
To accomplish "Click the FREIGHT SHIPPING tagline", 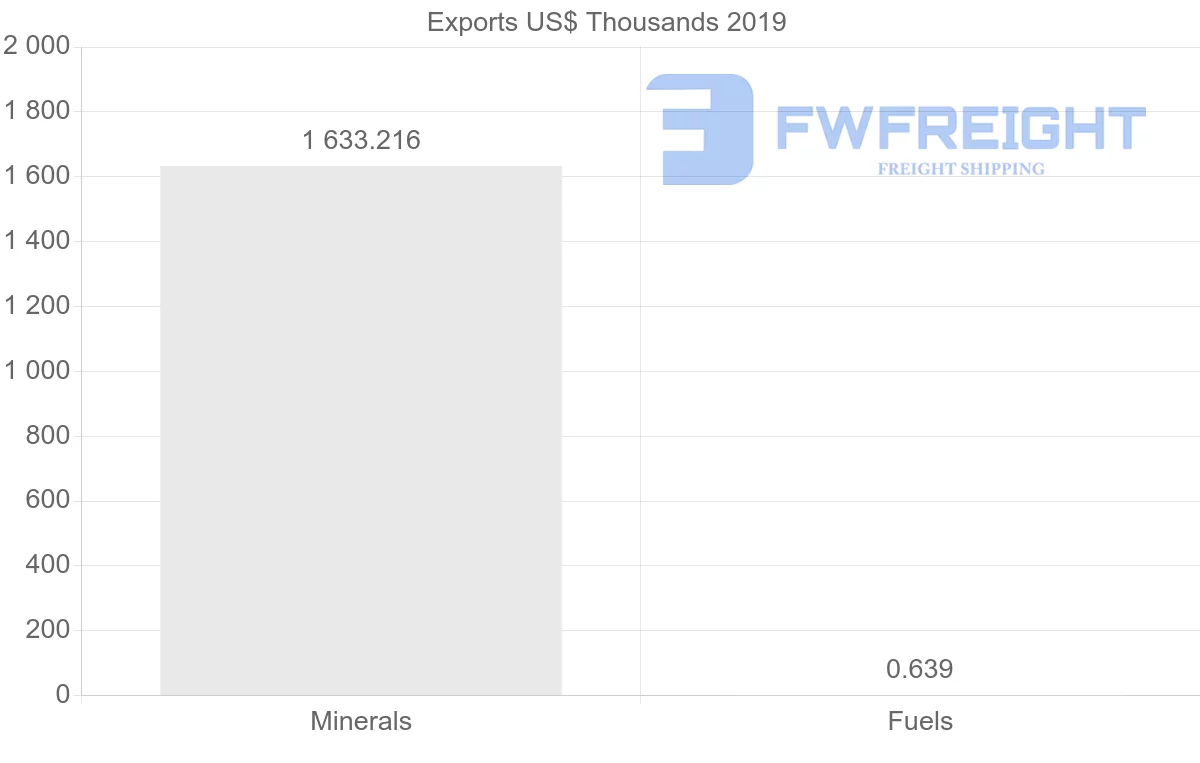I will pyautogui.click(x=961, y=169).
